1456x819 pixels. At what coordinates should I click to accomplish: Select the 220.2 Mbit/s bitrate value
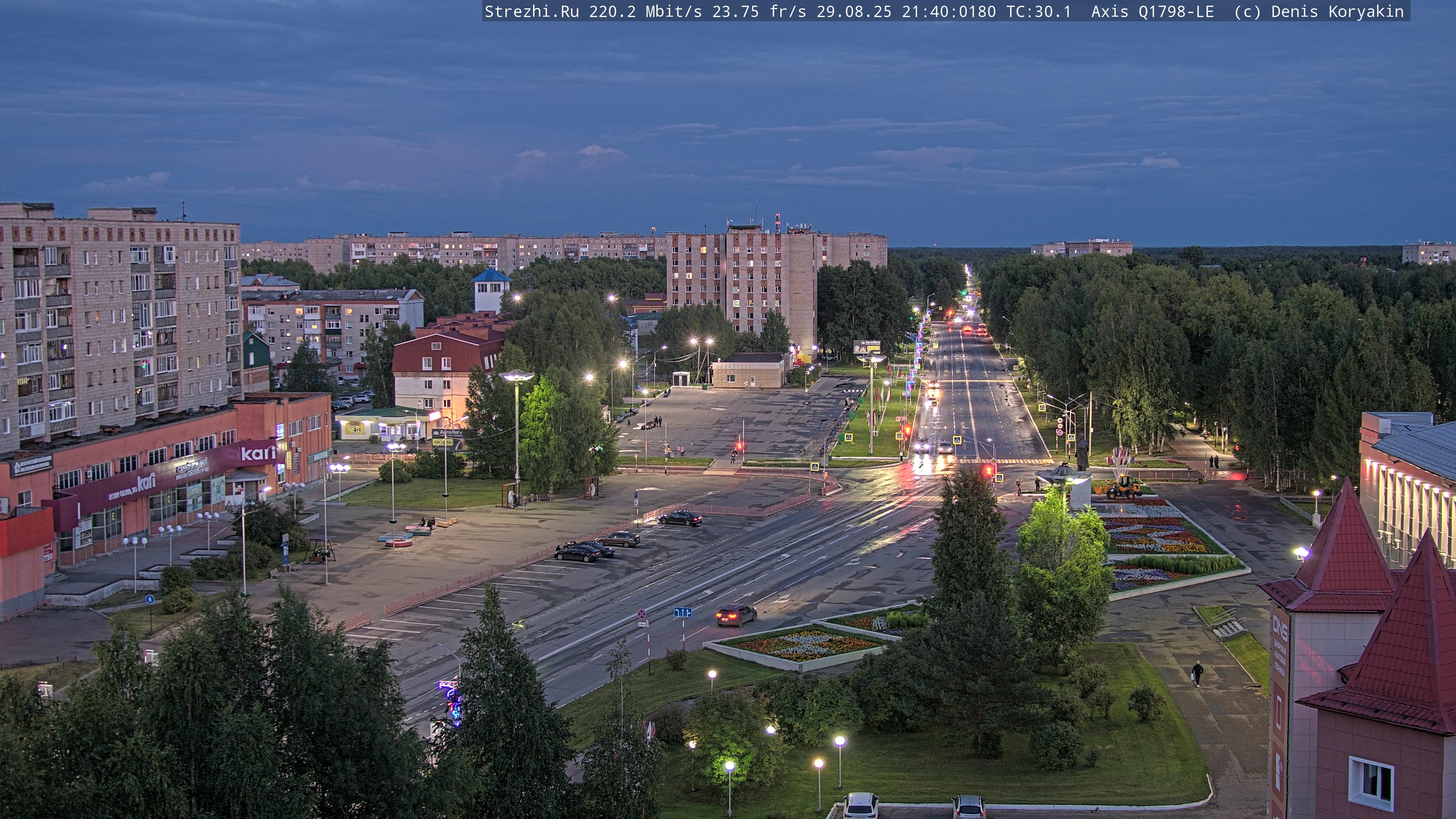[645, 12]
